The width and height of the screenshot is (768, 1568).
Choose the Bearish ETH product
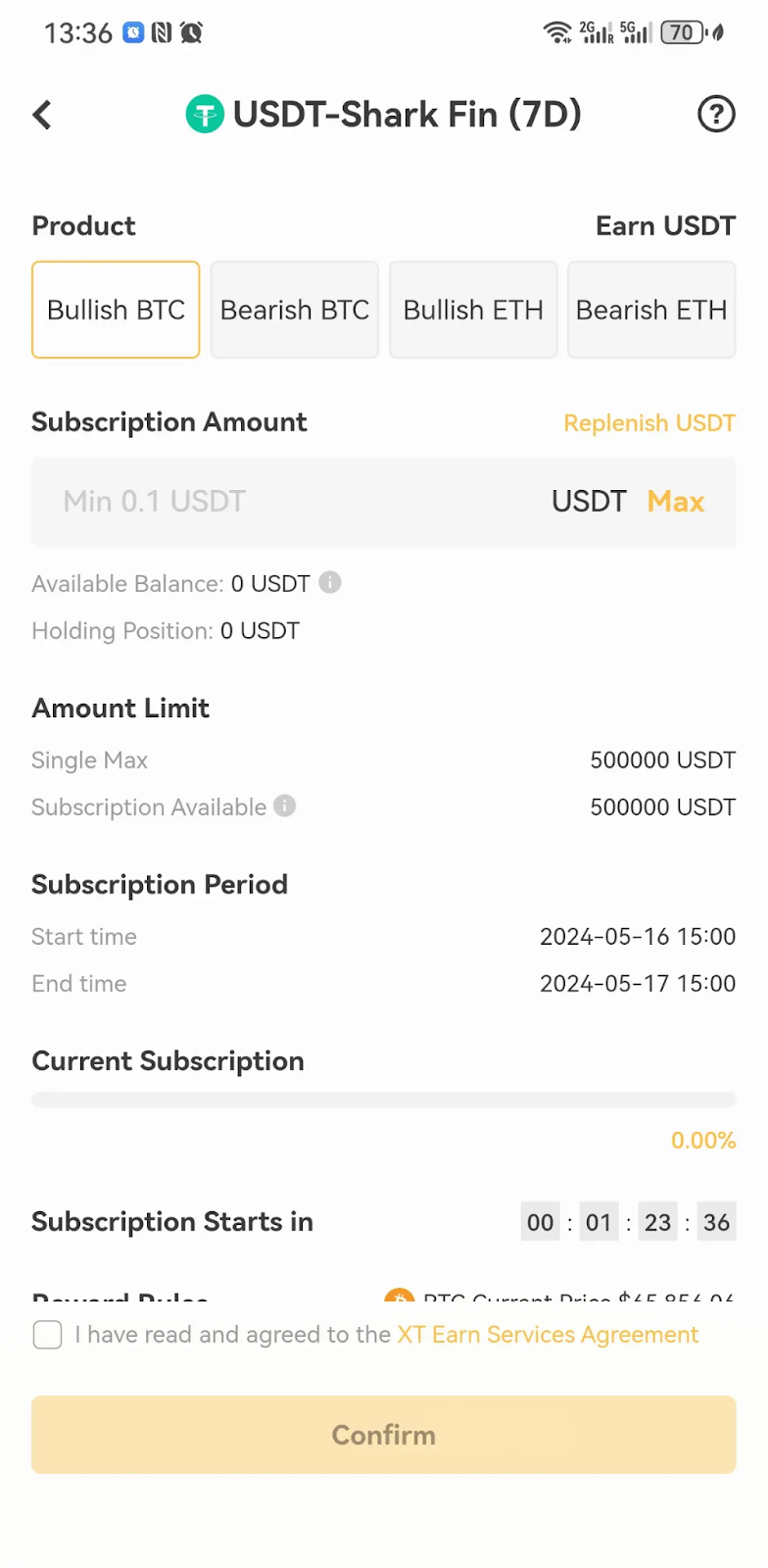(651, 310)
